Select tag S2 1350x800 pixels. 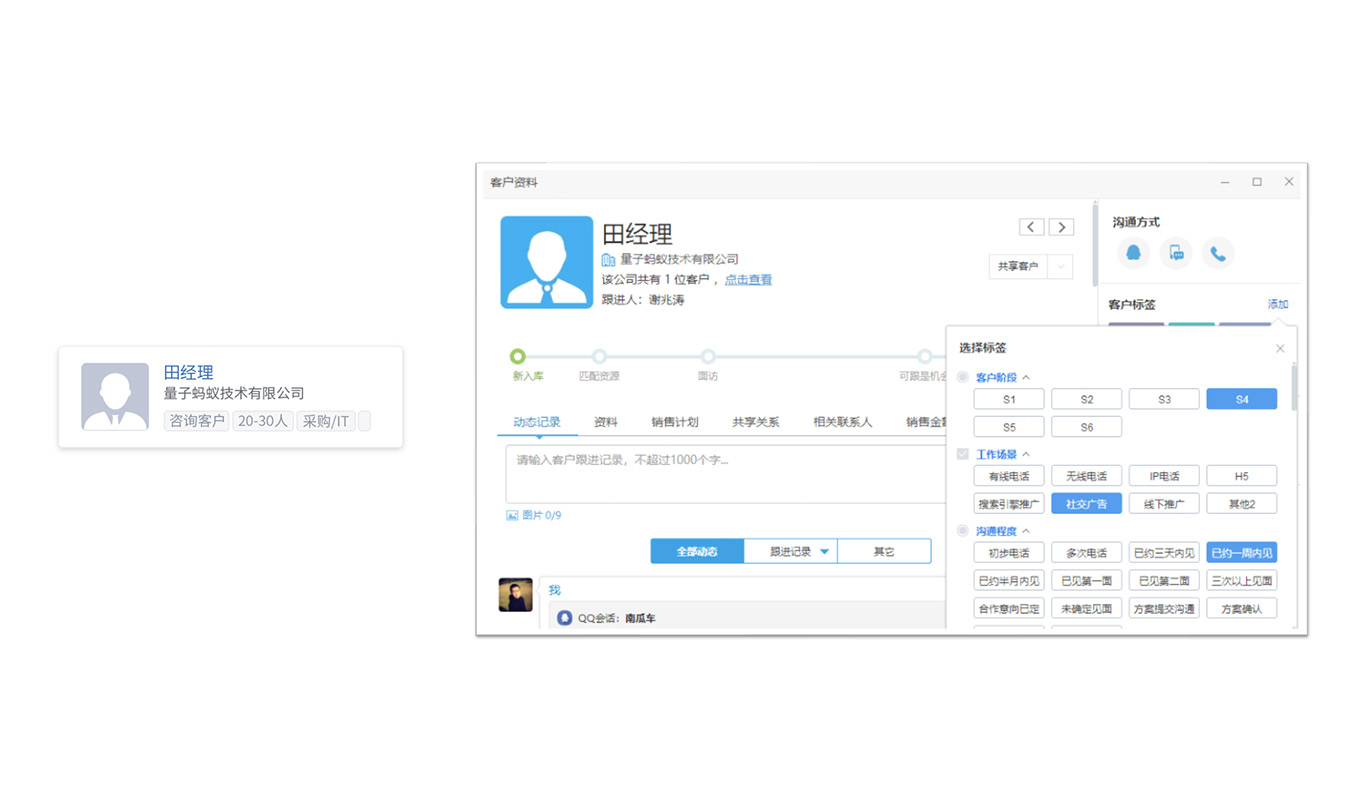click(x=1087, y=399)
